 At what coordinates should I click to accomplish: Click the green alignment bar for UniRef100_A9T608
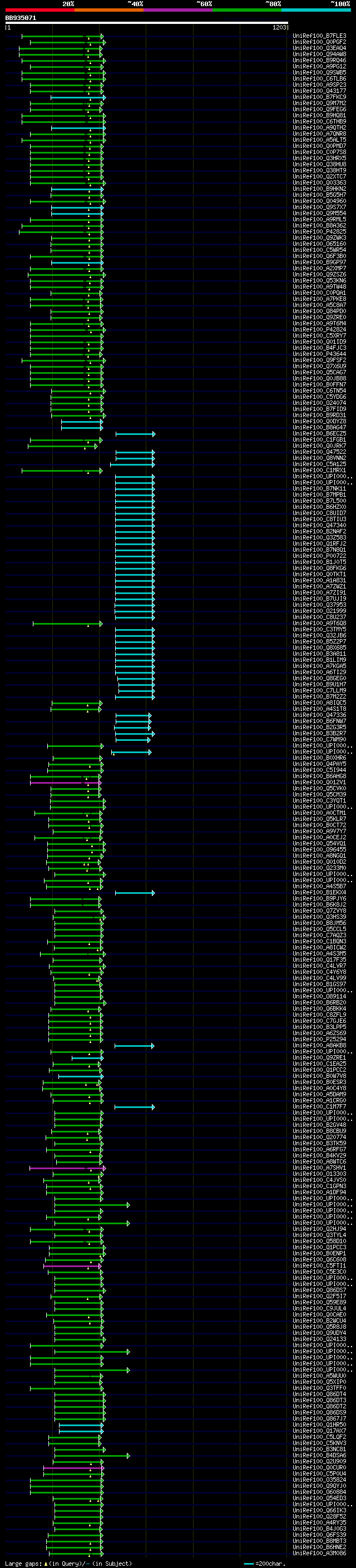coord(67,624)
